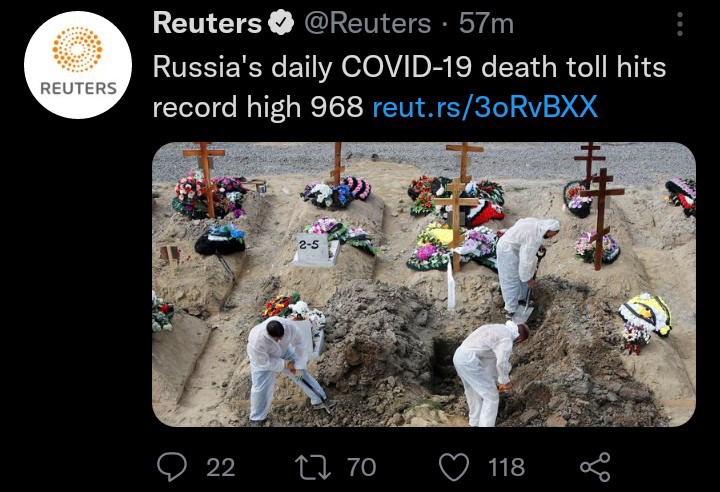
Task: Open the Reuters round profile avatar
Action: click(78, 65)
